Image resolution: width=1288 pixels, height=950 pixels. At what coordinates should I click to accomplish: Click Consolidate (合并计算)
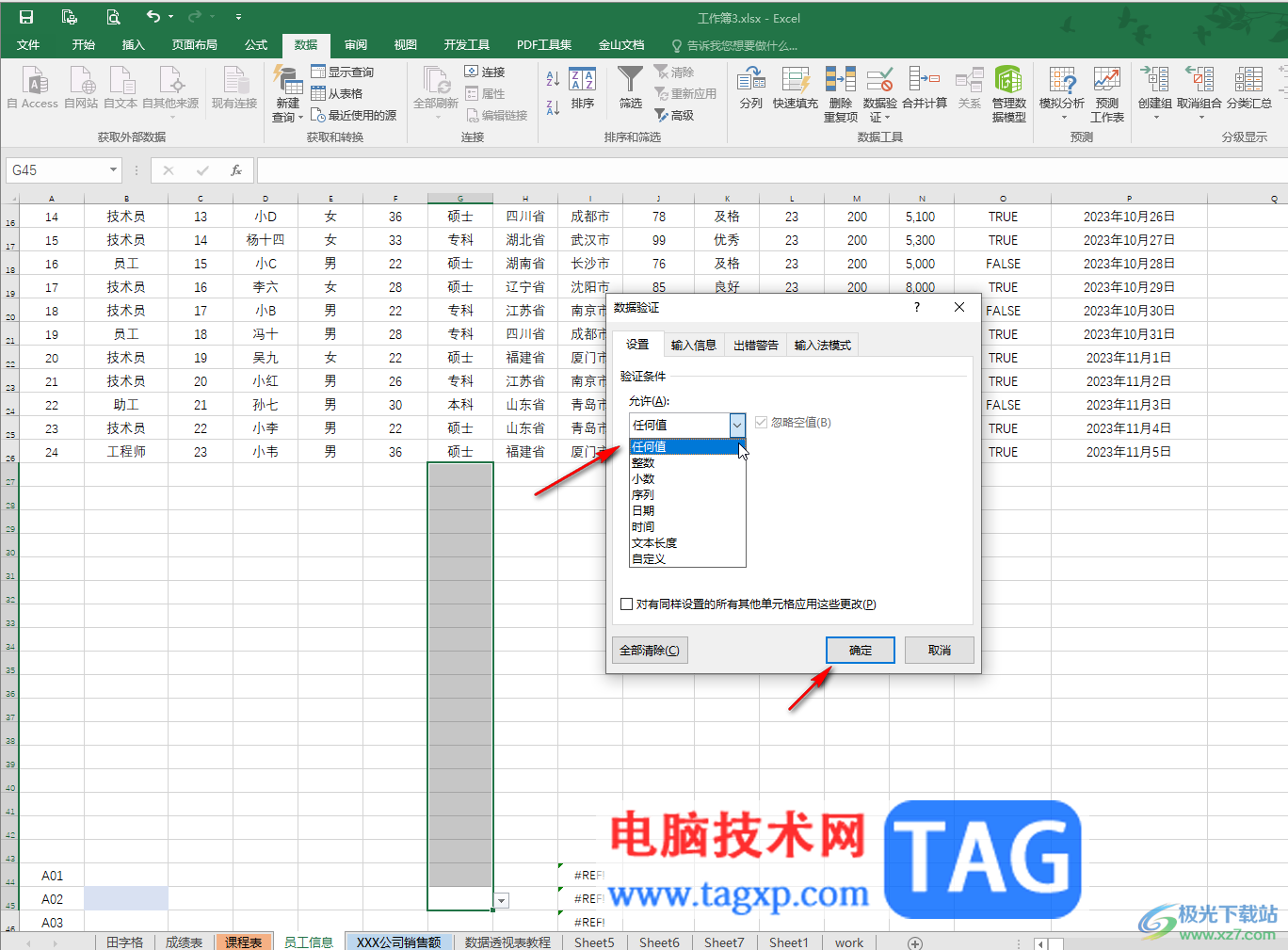coord(925,88)
